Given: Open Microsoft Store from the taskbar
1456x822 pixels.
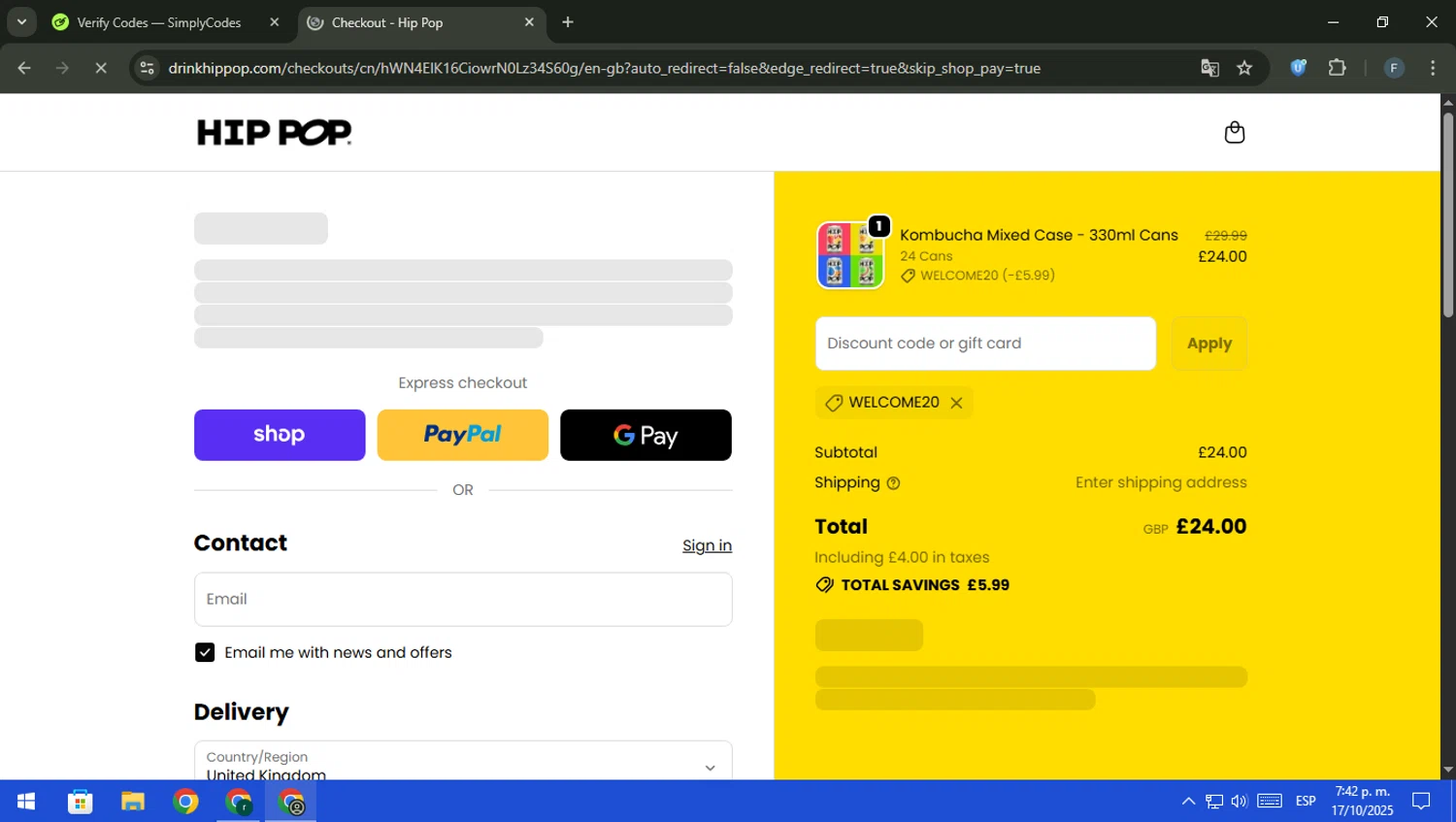Looking at the screenshot, I should (x=81, y=802).
